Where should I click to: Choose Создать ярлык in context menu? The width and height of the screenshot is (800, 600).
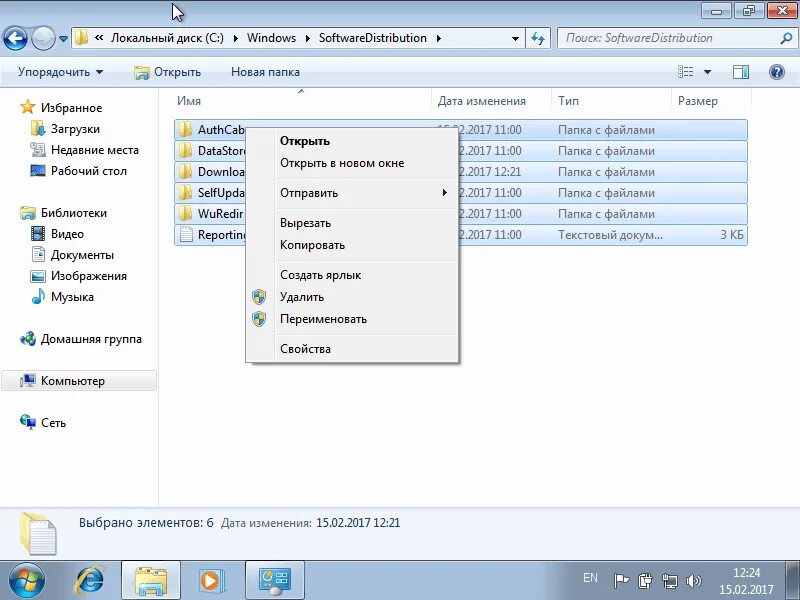coord(352,274)
